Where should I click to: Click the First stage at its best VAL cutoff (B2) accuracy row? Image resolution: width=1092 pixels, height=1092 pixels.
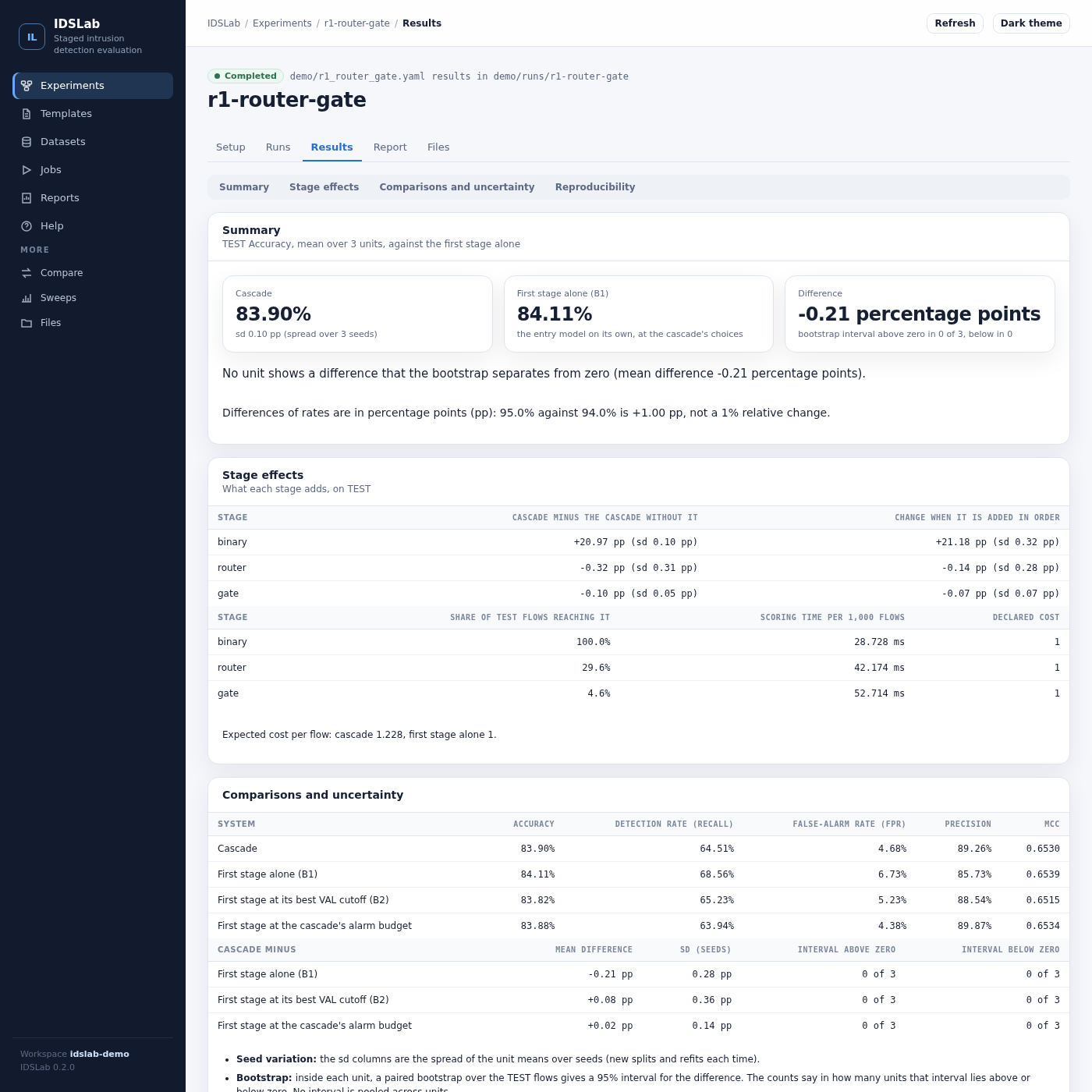coord(639,900)
